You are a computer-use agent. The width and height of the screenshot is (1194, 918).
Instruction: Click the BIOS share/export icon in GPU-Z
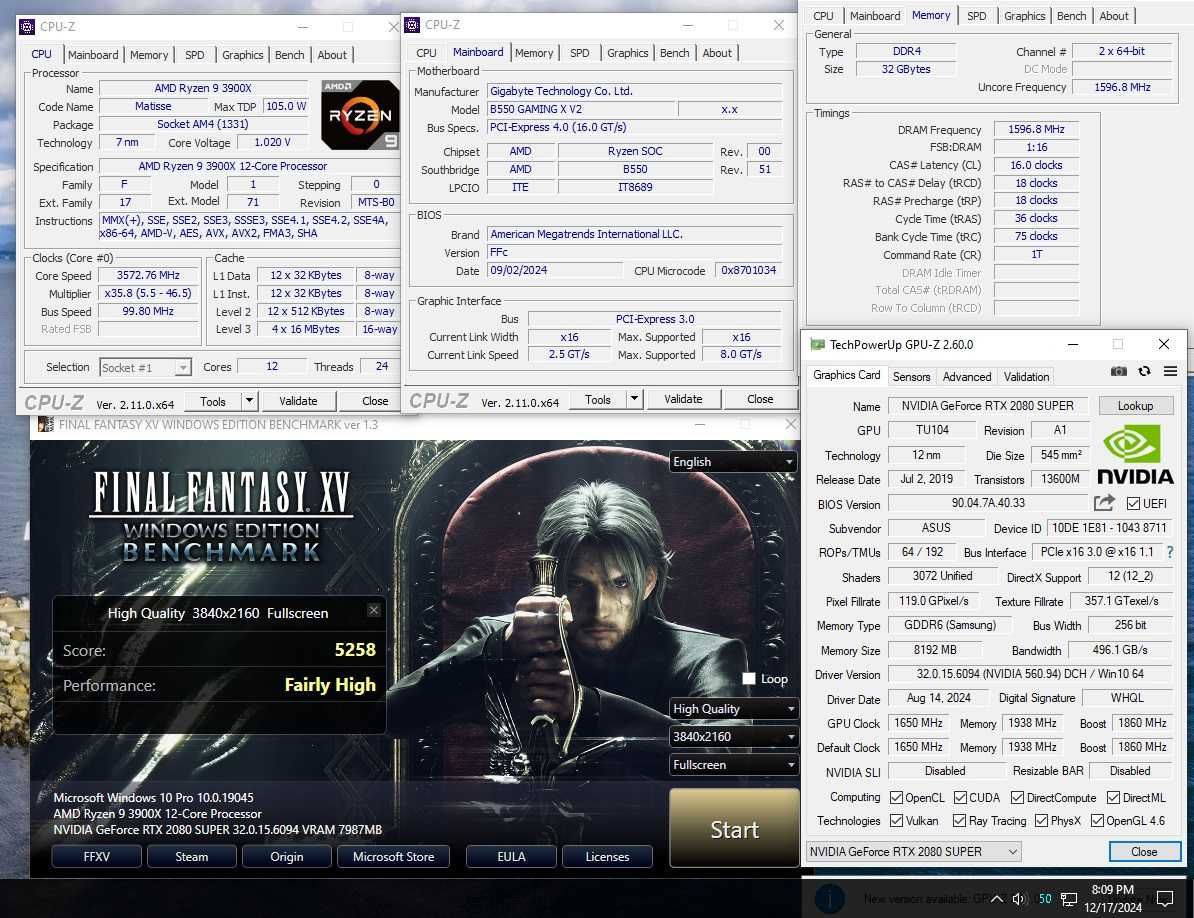pos(1104,503)
